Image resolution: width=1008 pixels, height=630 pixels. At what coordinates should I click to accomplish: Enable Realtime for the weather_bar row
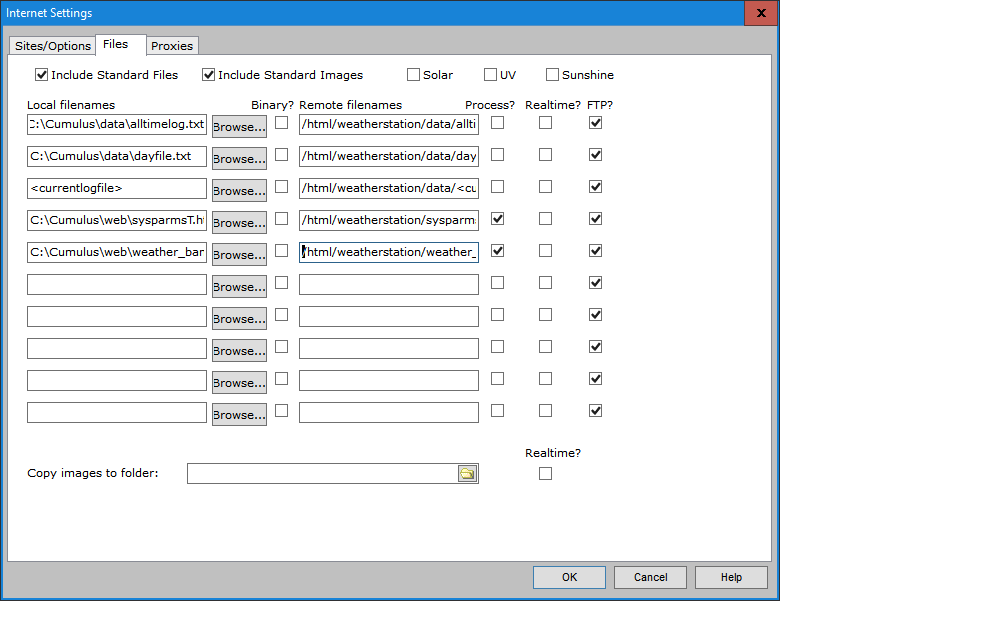pyautogui.click(x=546, y=251)
